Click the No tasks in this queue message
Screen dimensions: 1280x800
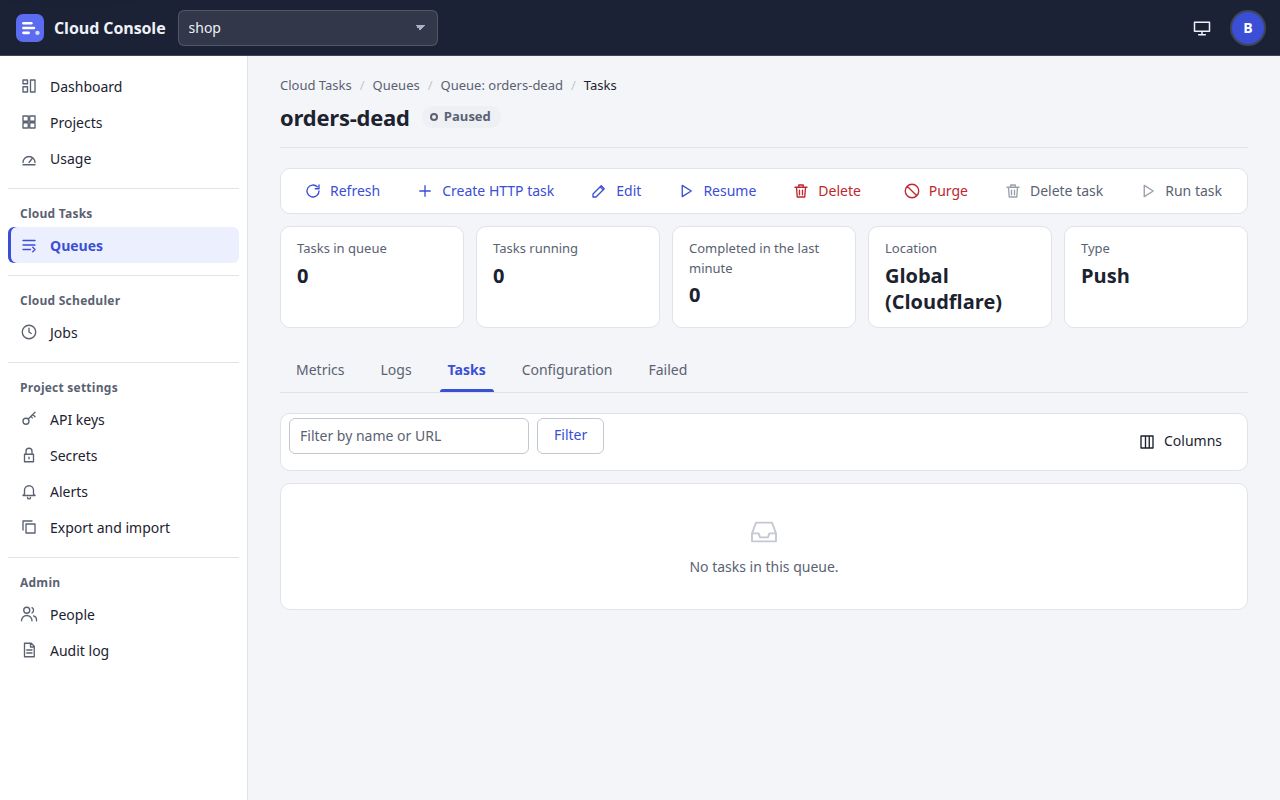764,567
